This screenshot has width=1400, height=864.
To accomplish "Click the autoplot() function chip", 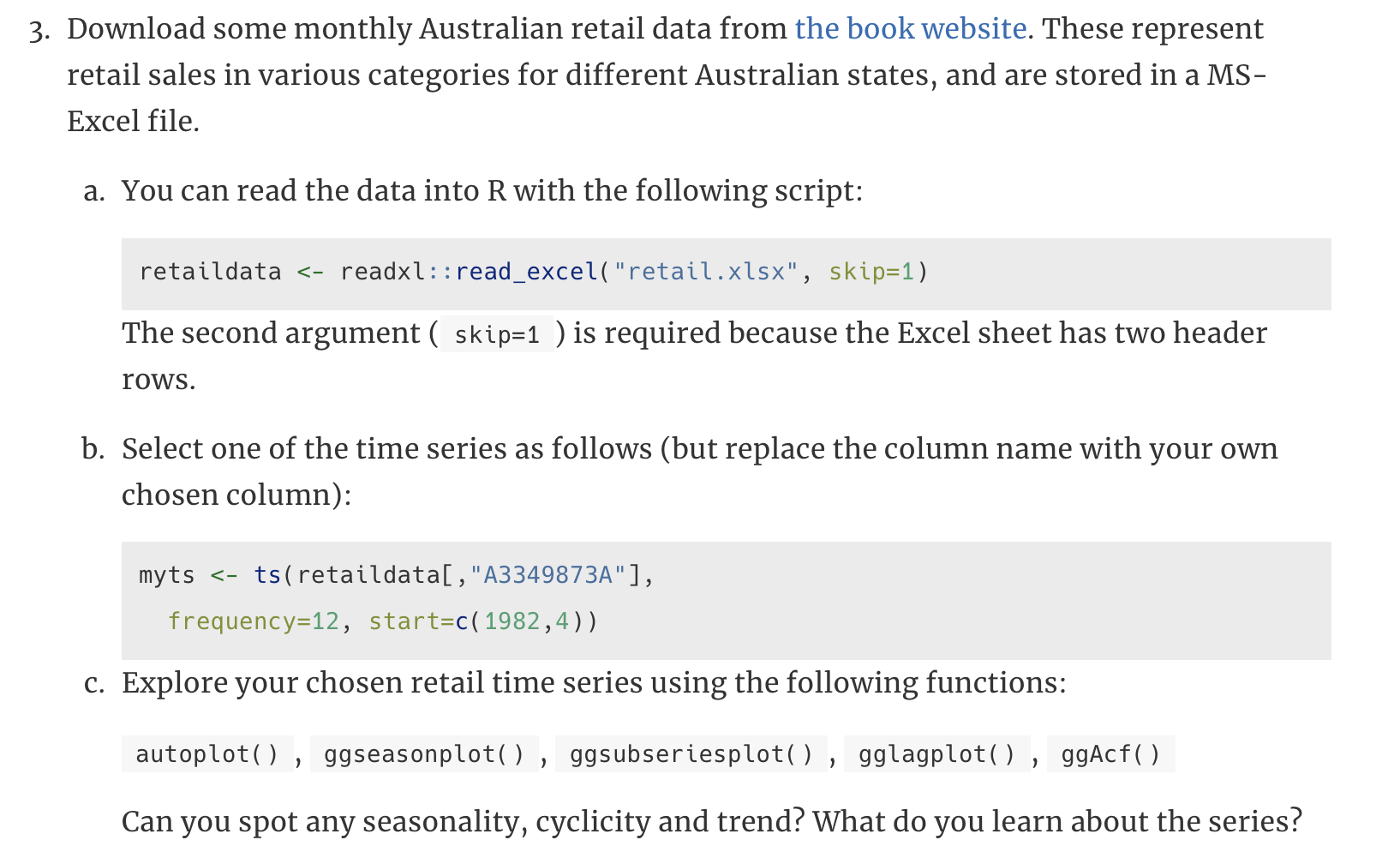I will pyautogui.click(x=207, y=754).
